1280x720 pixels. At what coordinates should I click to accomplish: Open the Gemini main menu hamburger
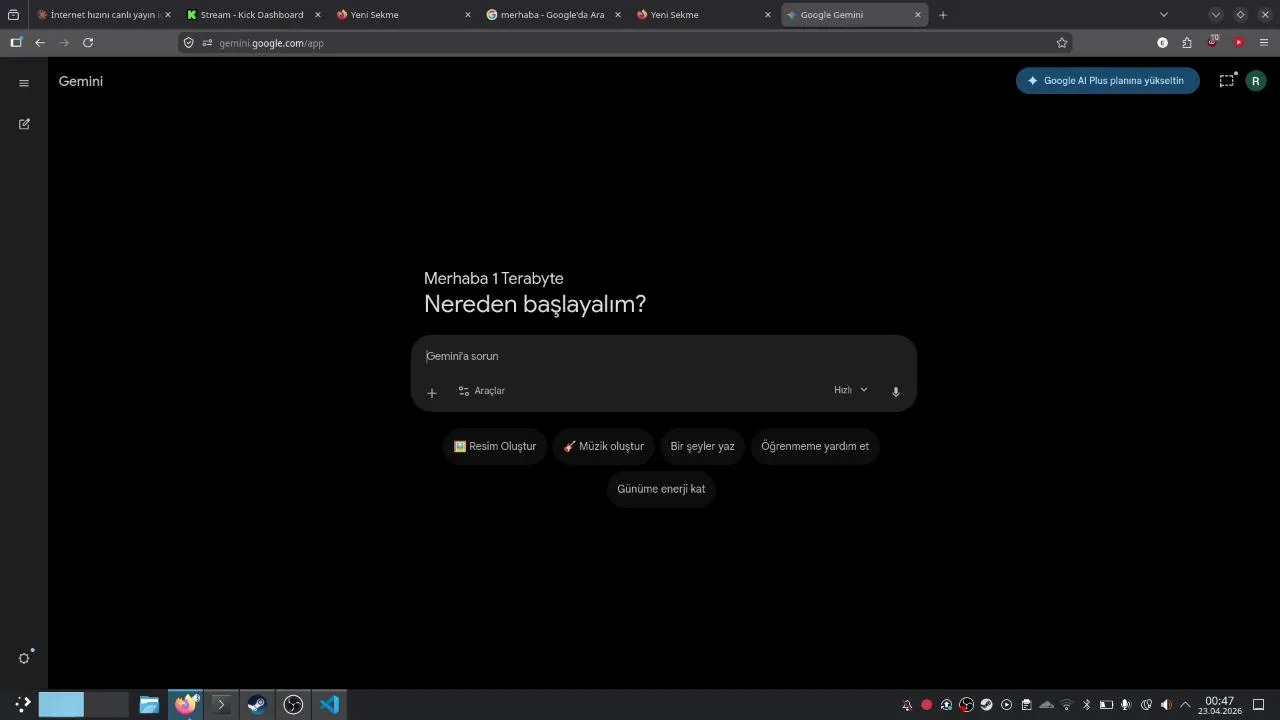point(24,83)
